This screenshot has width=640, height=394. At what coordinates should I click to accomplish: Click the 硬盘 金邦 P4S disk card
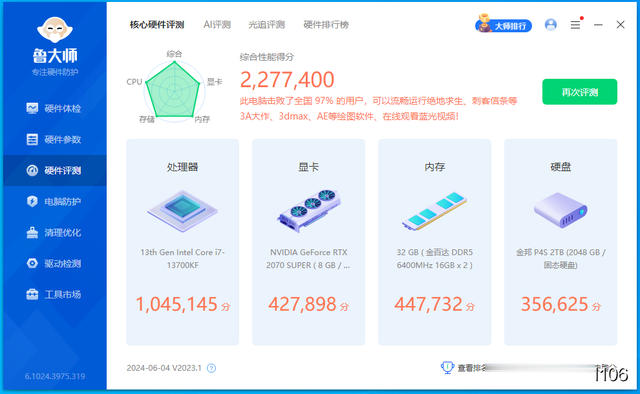(x=561, y=242)
